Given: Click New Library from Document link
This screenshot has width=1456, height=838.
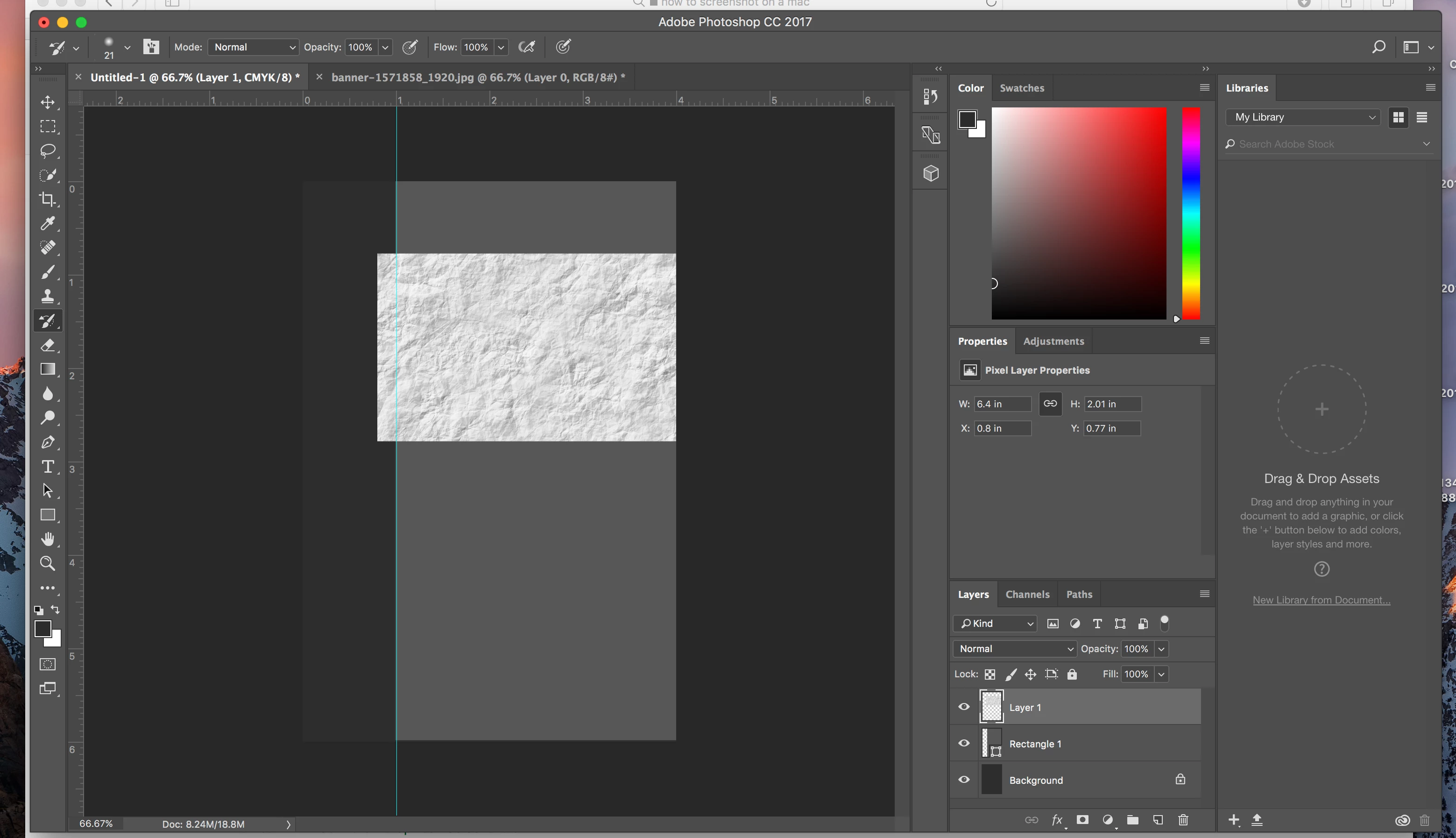Looking at the screenshot, I should (x=1322, y=600).
